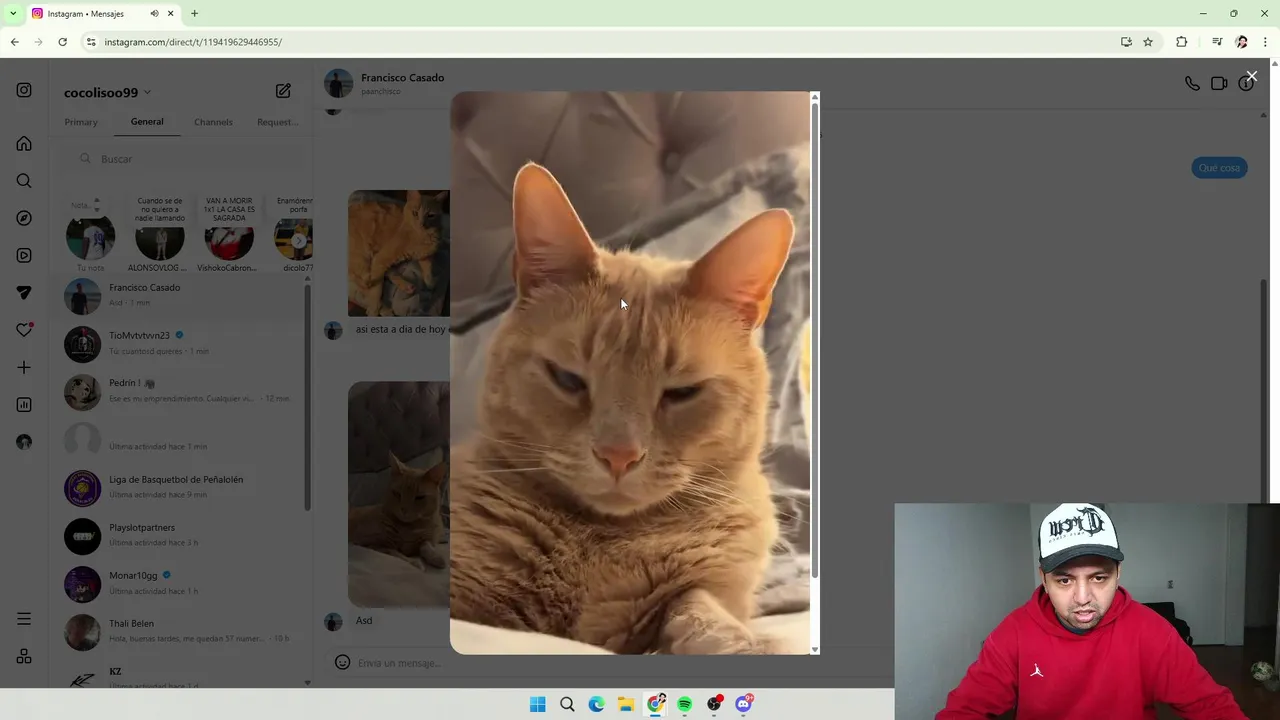The height and width of the screenshot is (720, 1280).
Task: Click the Qué cosa message bubble
Action: click(1219, 168)
